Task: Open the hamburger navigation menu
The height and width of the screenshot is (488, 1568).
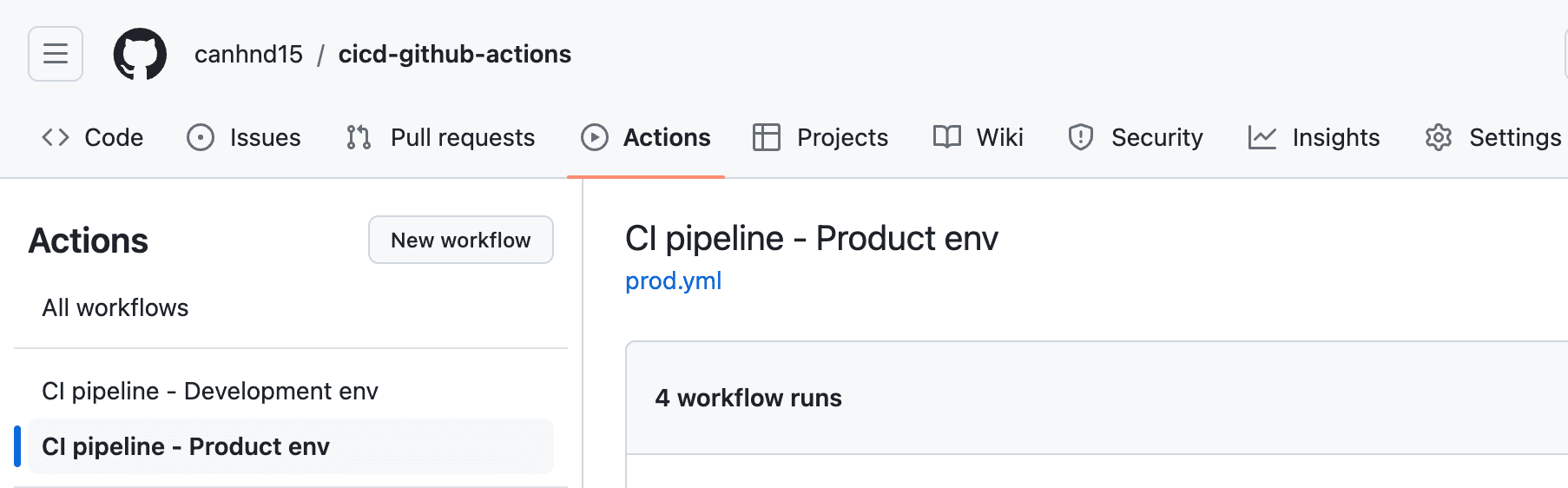Action: (x=56, y=54)
